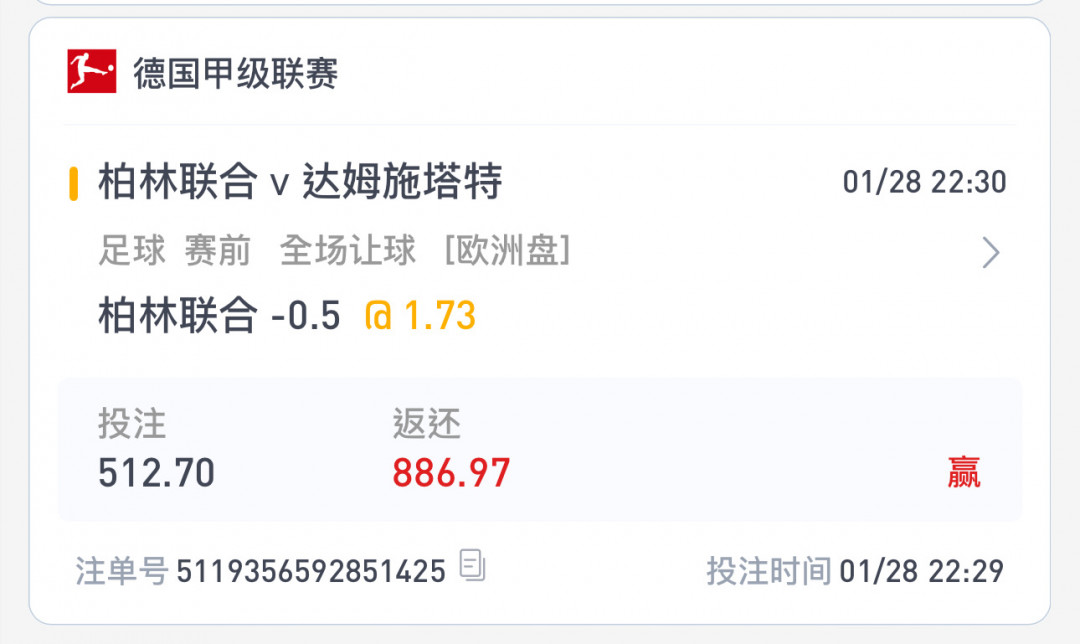The width and height of the screenshot is (1080, 644).
Task: Click the 投注 stake amount 512.70
Action: click(x=156, y=473)
